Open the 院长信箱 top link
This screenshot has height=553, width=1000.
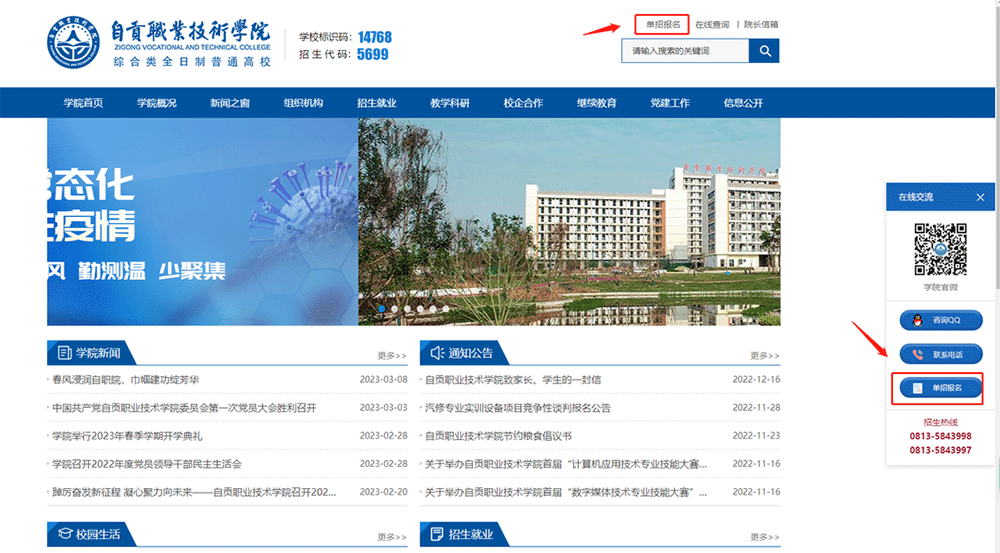[x=761, y=24]
